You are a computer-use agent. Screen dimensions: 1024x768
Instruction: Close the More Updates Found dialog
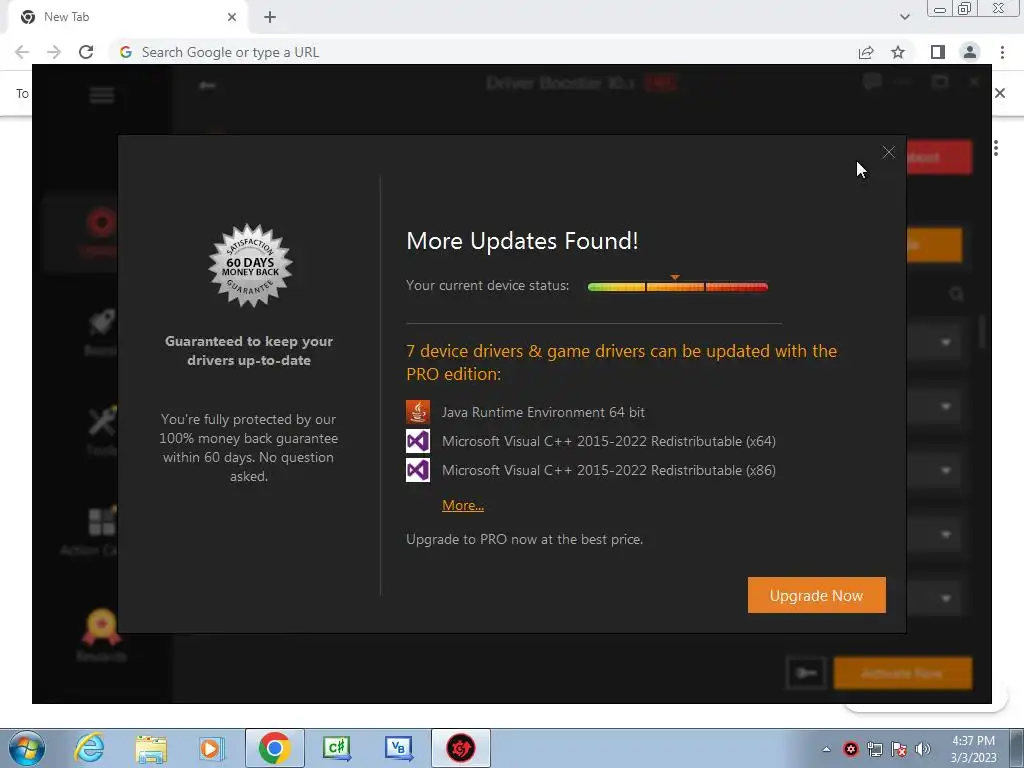pyautogui.click(x=888, y=152)
